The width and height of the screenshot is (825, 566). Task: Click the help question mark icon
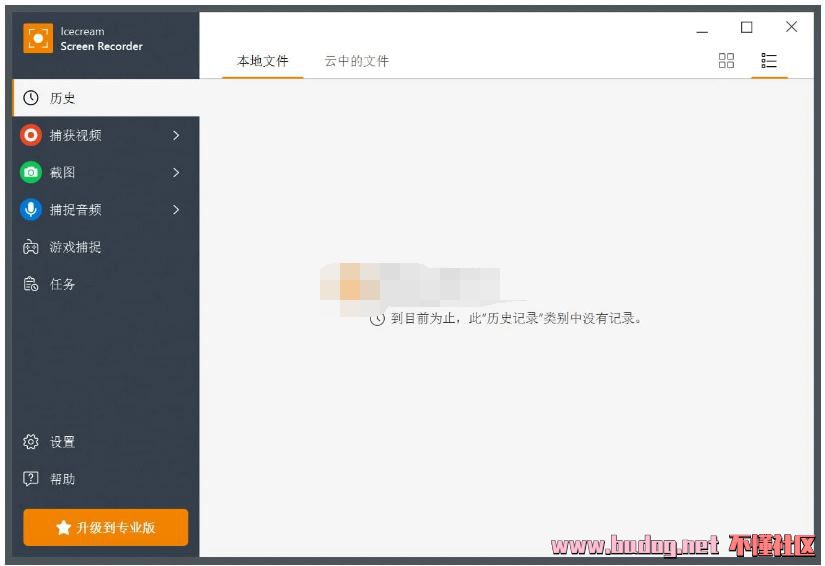point(31,479)
